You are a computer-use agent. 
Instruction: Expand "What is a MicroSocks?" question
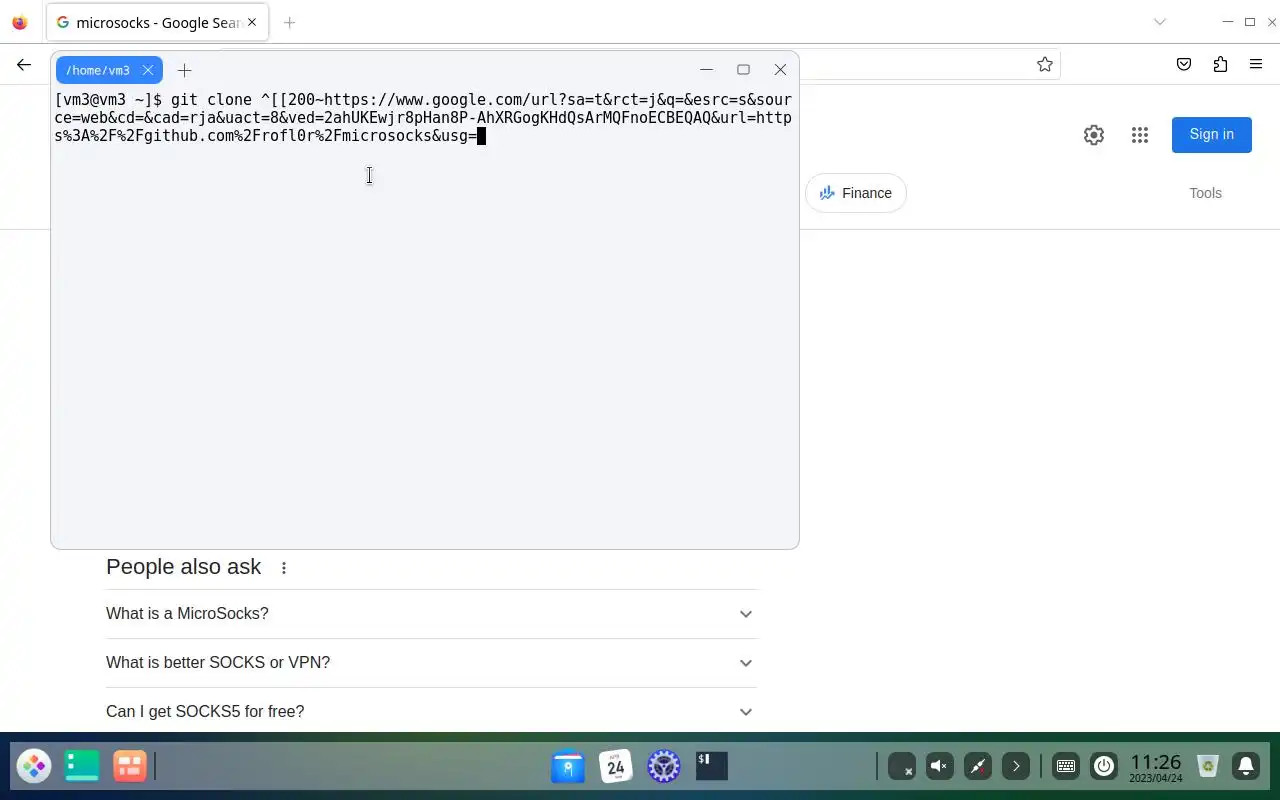pos(432,614)
